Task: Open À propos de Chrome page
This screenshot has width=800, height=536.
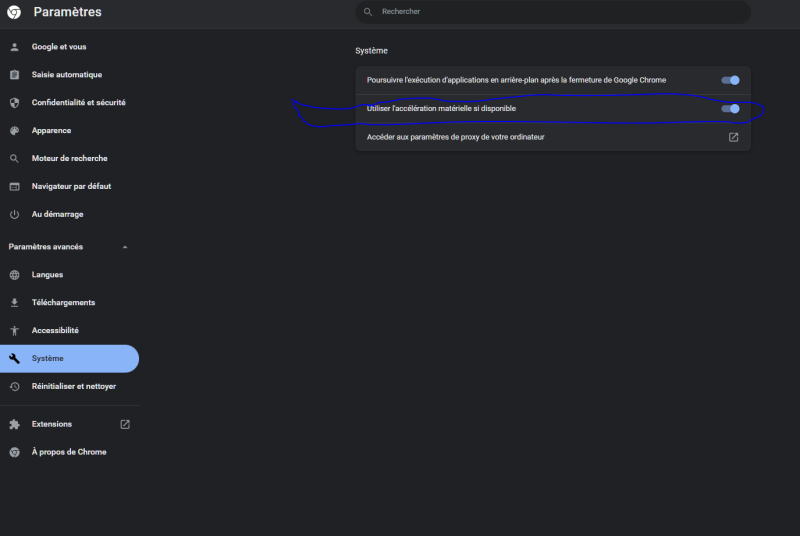Action: pyautogui.click(x=69, y=452)
